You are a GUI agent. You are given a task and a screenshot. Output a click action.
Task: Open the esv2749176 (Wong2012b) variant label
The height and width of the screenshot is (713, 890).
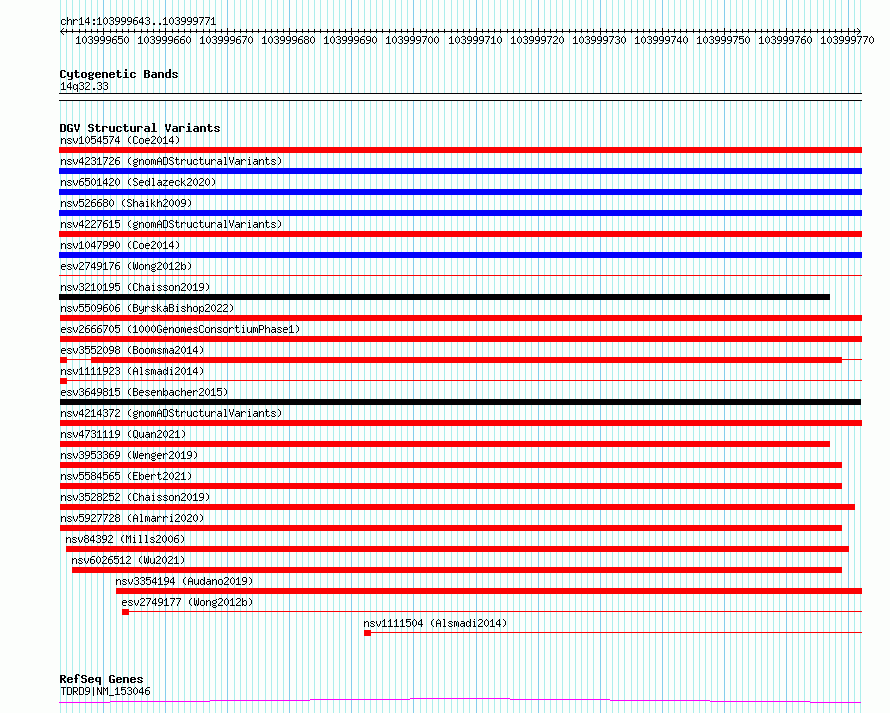[126, 266]
